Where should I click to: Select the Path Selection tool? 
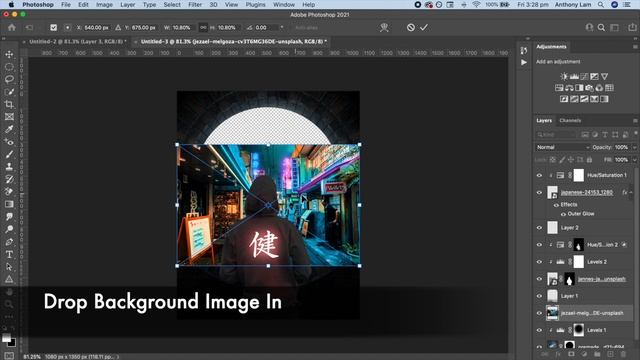point(9,267)
